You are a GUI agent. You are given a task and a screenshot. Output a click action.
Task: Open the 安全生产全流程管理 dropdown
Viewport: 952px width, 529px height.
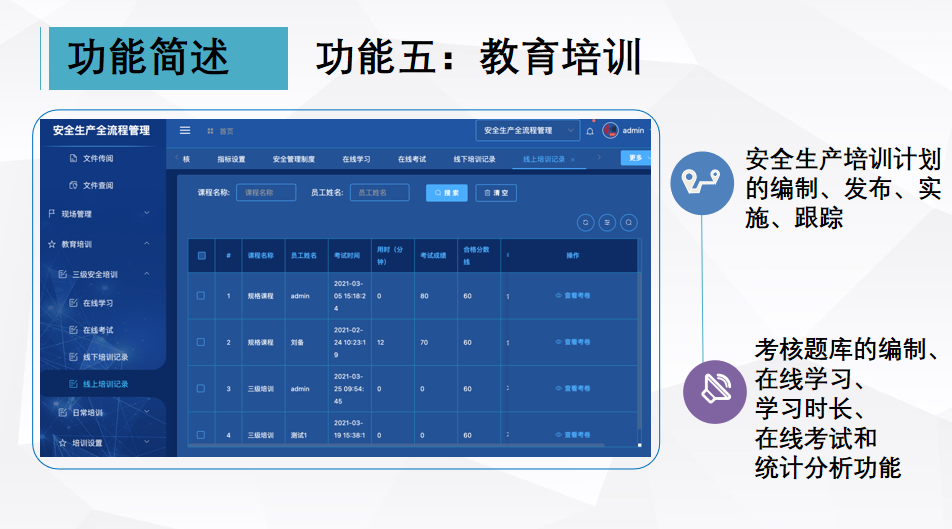pos(527,130)
